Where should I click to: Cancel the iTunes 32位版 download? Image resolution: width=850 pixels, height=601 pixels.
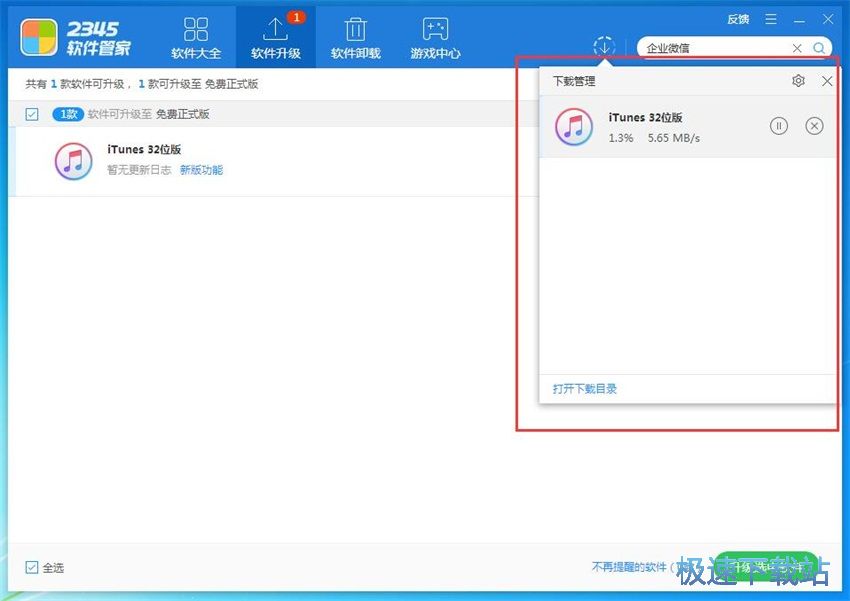(814, 126)
